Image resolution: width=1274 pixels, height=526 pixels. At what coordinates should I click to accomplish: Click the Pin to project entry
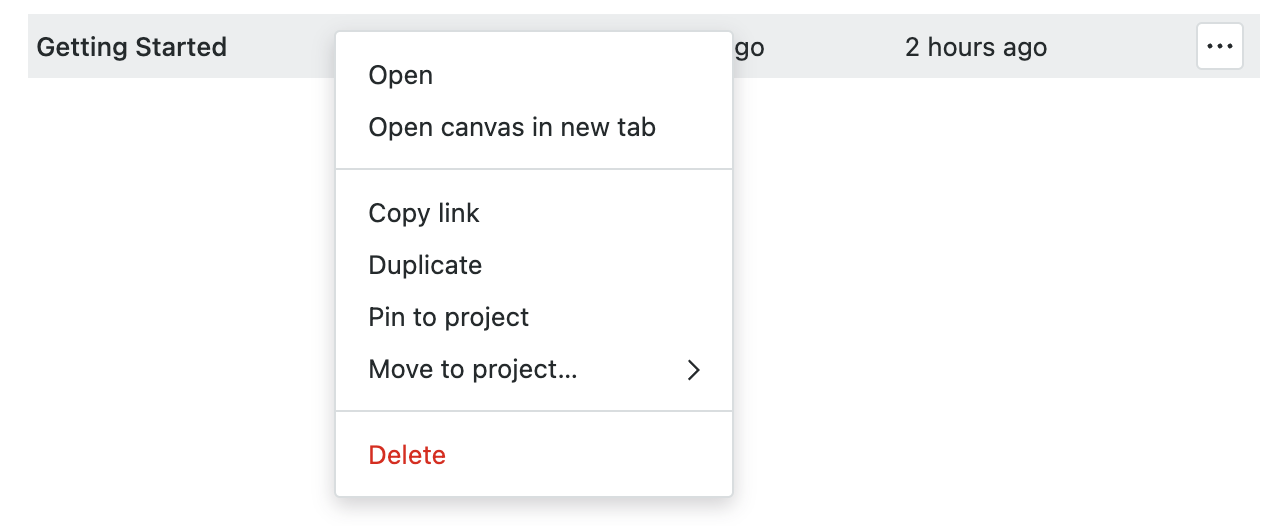(449, 318)
